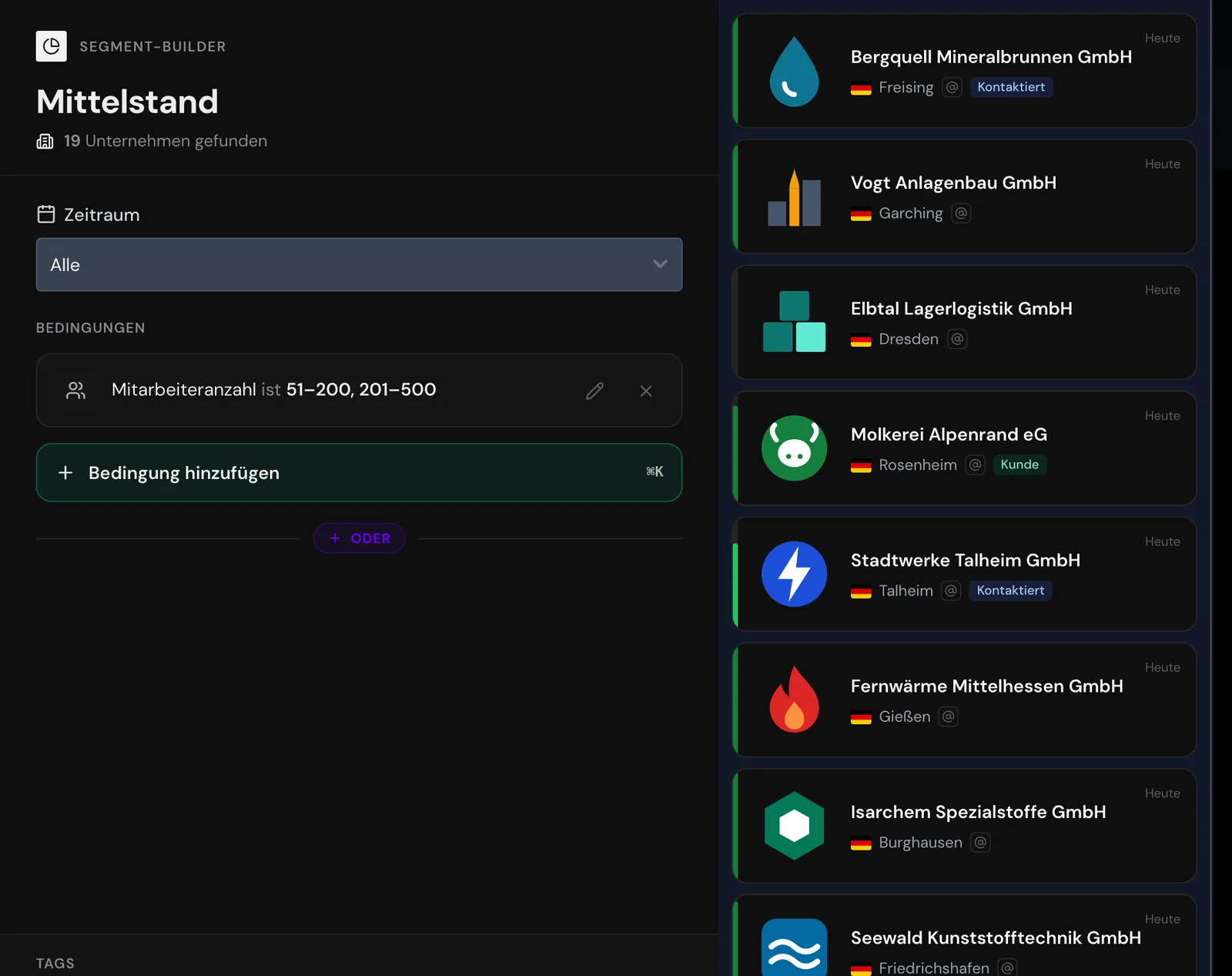This screenshot has height=976, width=1232.
Task: Edit the Mitarbeiteranzahl condition with pencil icon
Action: (x=594, y=391)
